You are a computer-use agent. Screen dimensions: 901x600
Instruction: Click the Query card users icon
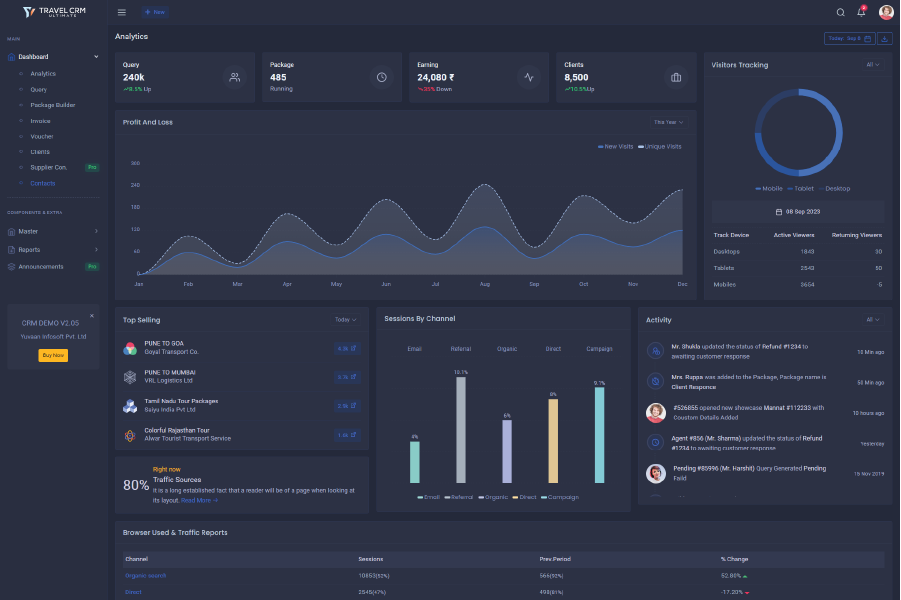coord(234,77)
